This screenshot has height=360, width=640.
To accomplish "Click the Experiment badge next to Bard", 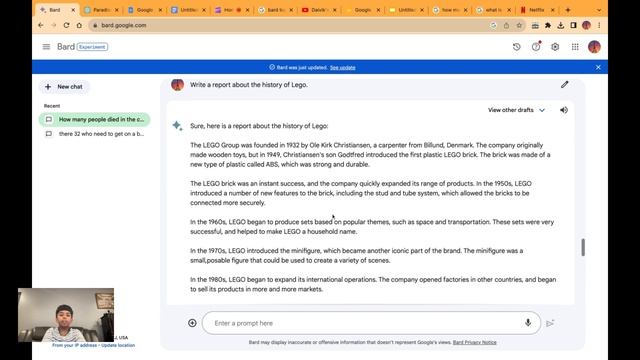I will (x=92, y=47).
